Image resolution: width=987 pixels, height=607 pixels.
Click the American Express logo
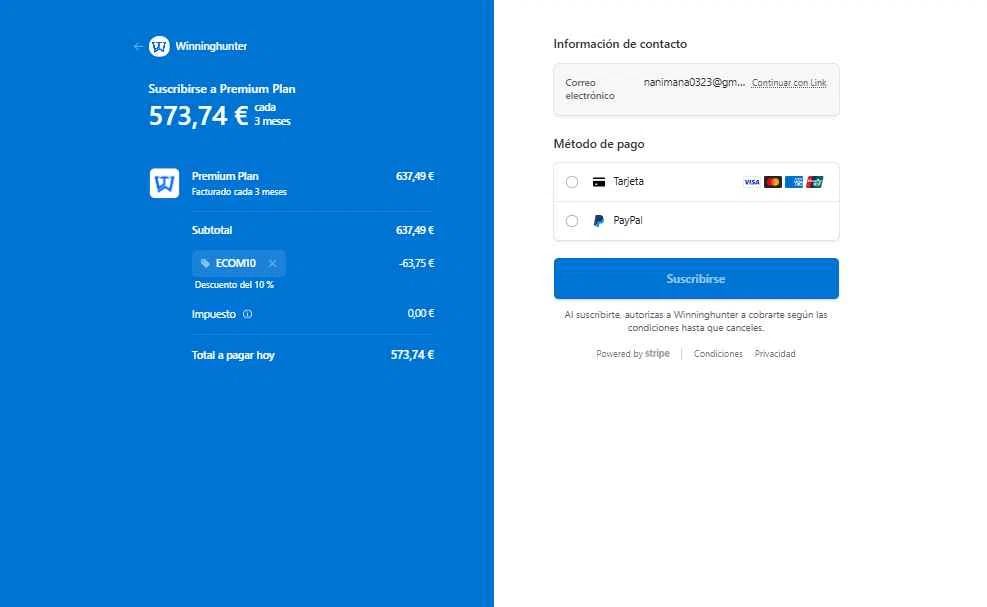[x=793, y=182]
